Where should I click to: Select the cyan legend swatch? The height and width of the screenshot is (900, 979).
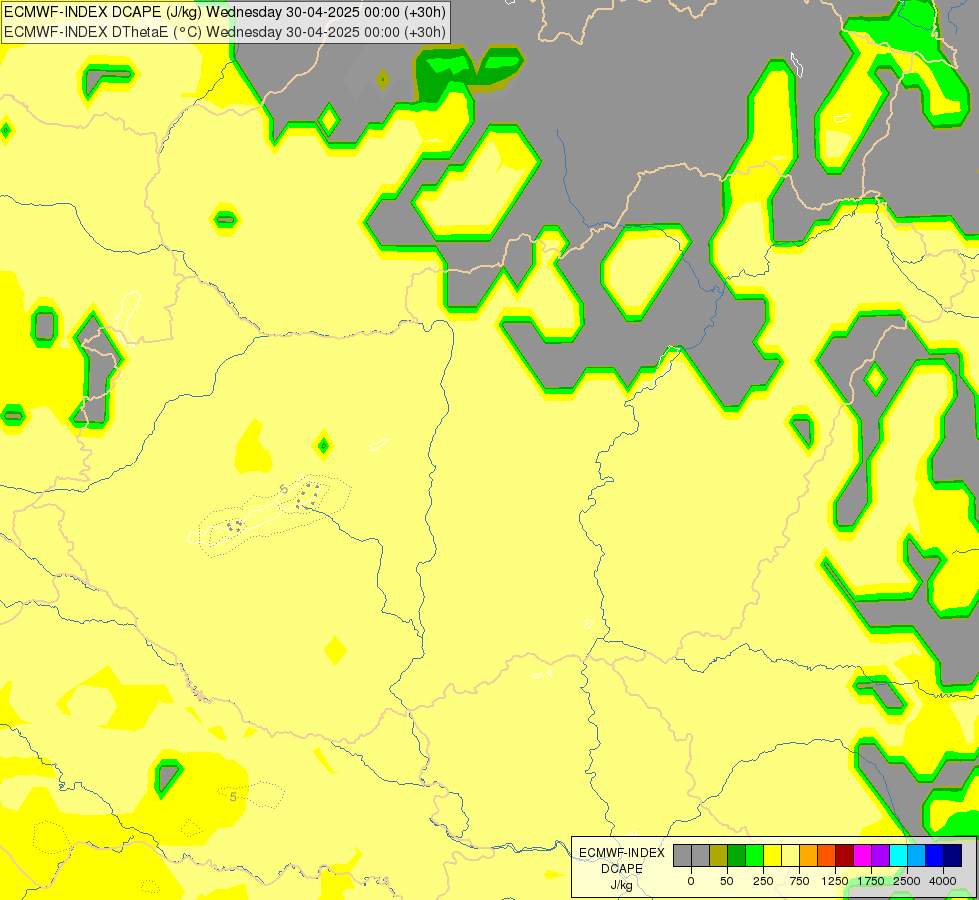898,856
